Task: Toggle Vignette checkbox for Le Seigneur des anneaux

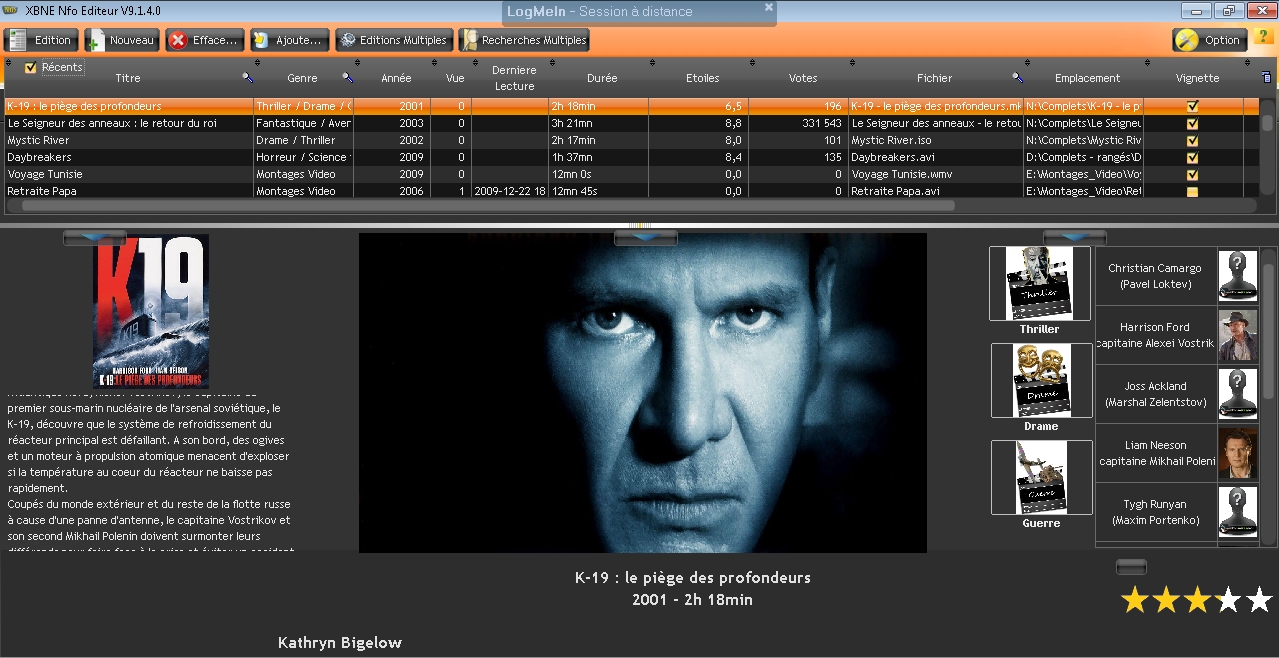Action: tap(1192, 123)
